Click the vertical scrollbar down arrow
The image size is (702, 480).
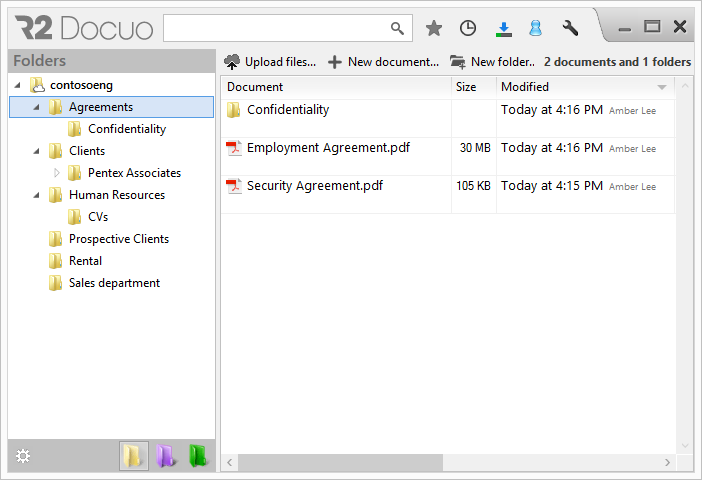coord(685,445)
